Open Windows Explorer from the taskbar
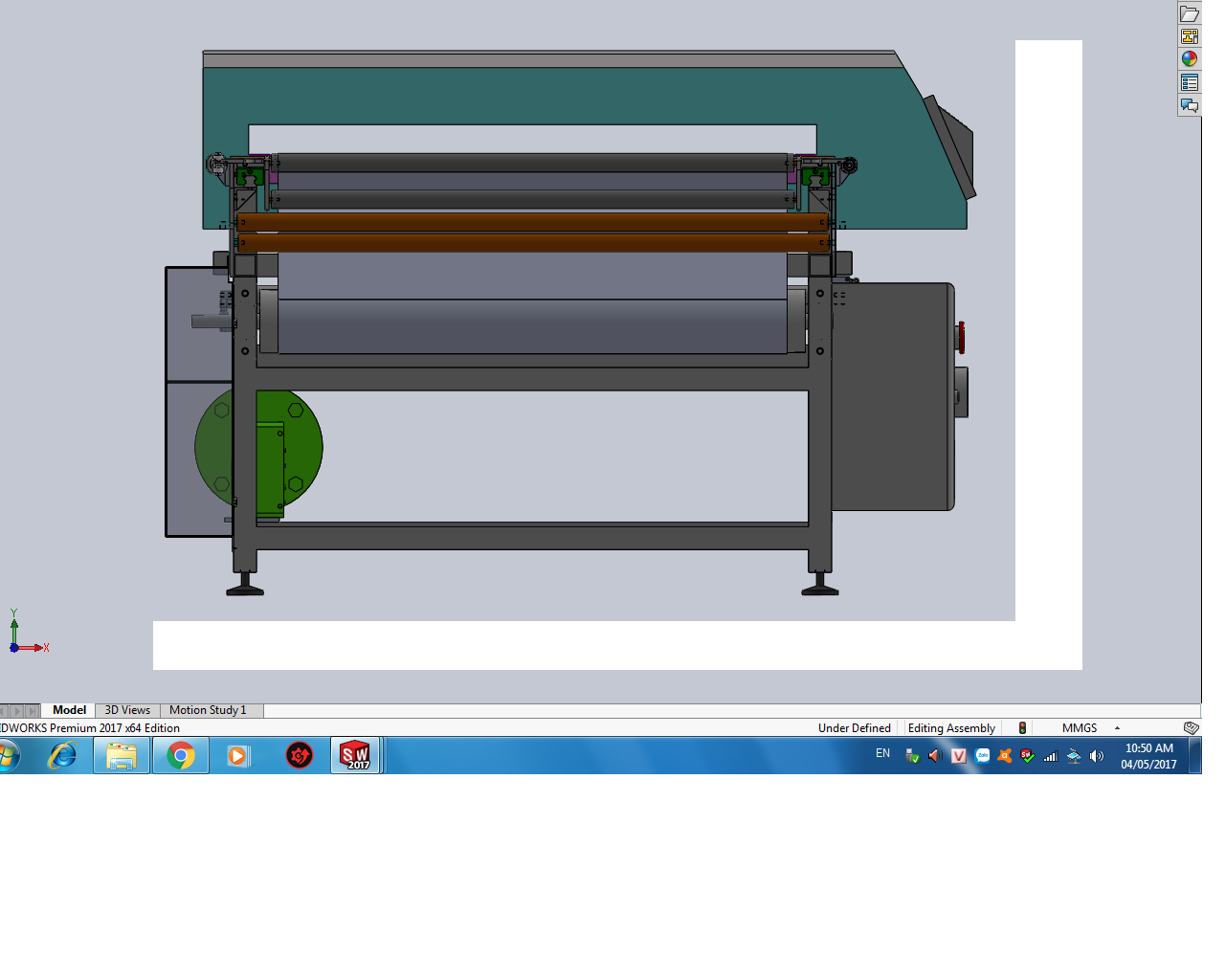The image size is (1225, 980). coord(122,756)
